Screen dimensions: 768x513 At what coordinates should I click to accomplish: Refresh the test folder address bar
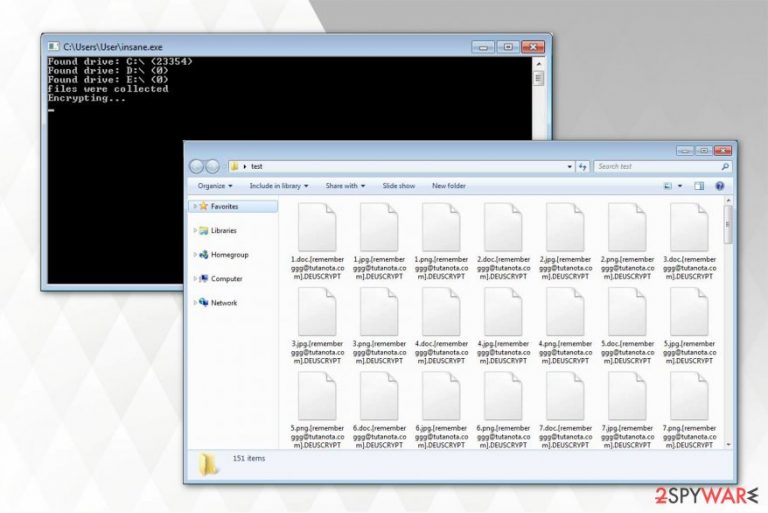click(x=582, y=167)
